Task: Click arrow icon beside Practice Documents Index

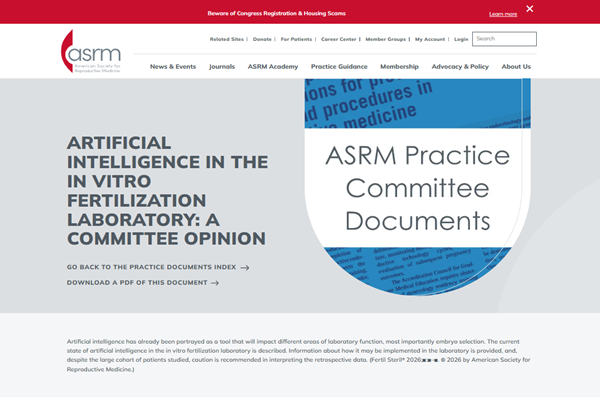Action: (x=245, y=268)
